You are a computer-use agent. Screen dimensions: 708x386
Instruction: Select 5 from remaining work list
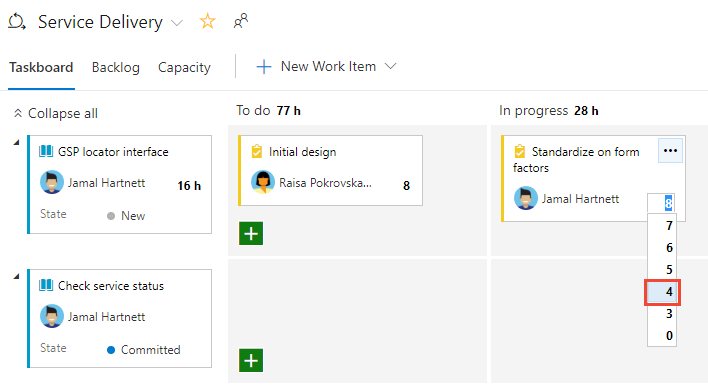[x=662, y=270]
